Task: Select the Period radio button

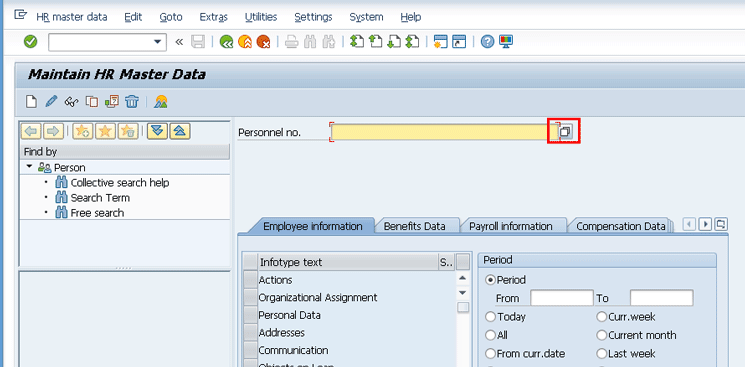Action: click(490, 280)
